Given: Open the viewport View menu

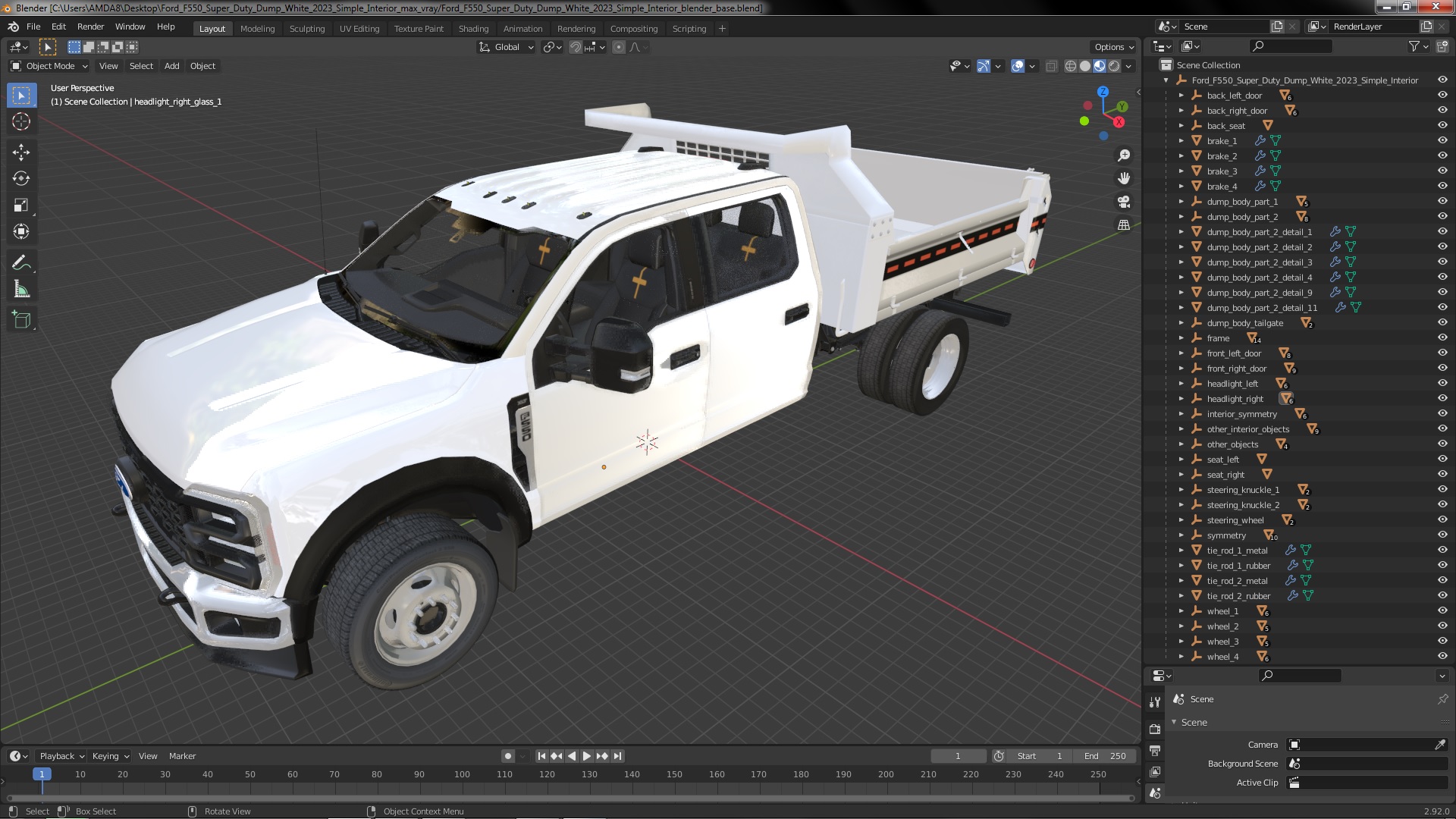Looking at the screenshot, I should pos(108,66).
